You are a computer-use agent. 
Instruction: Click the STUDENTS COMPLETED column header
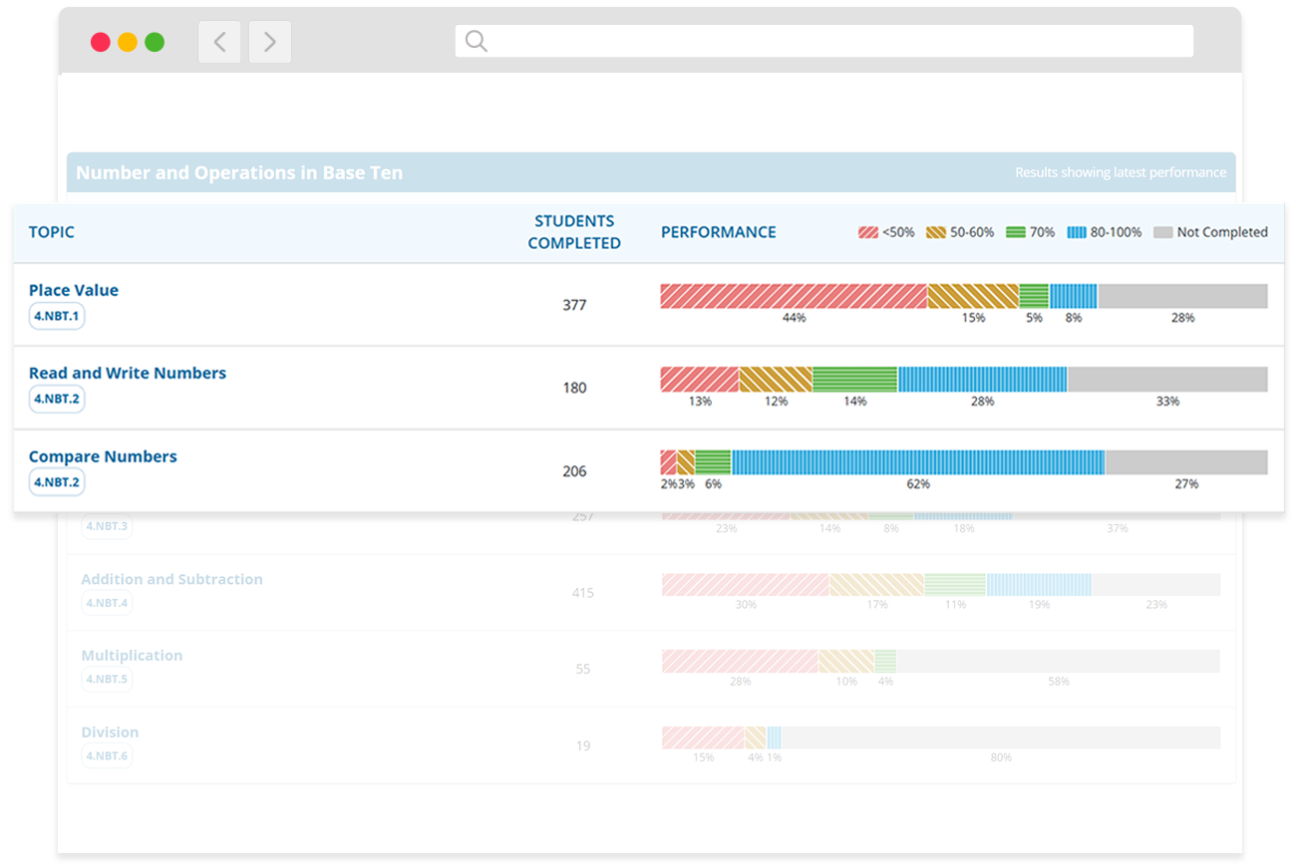pos(575,231)
